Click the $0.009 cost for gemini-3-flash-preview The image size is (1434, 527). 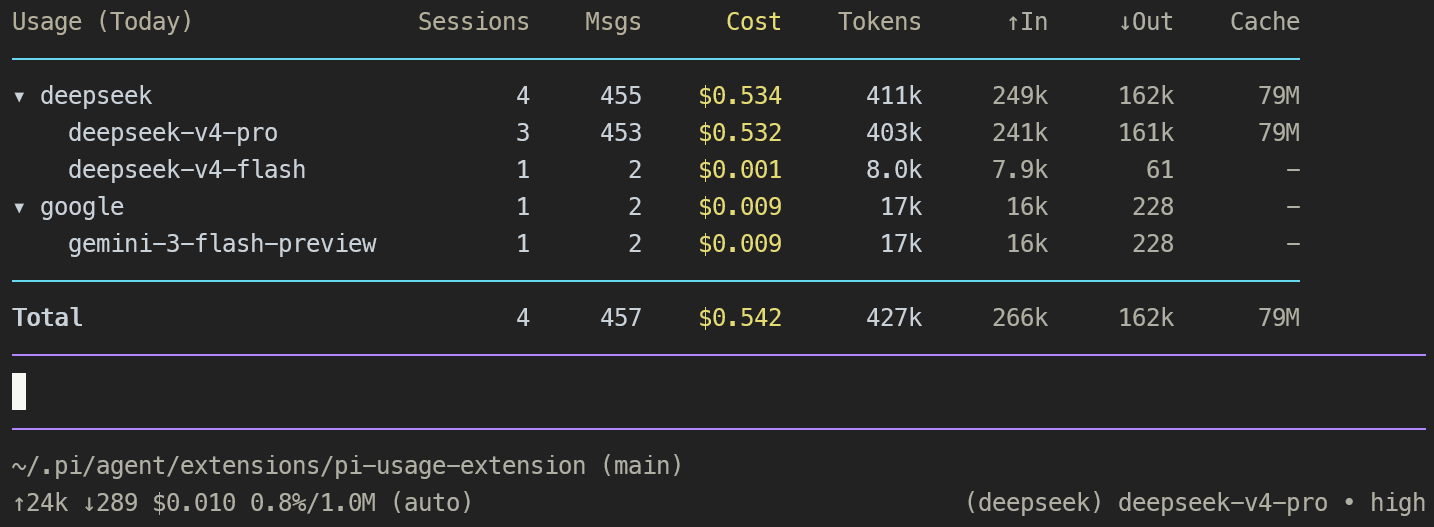(x=740, y=244)
